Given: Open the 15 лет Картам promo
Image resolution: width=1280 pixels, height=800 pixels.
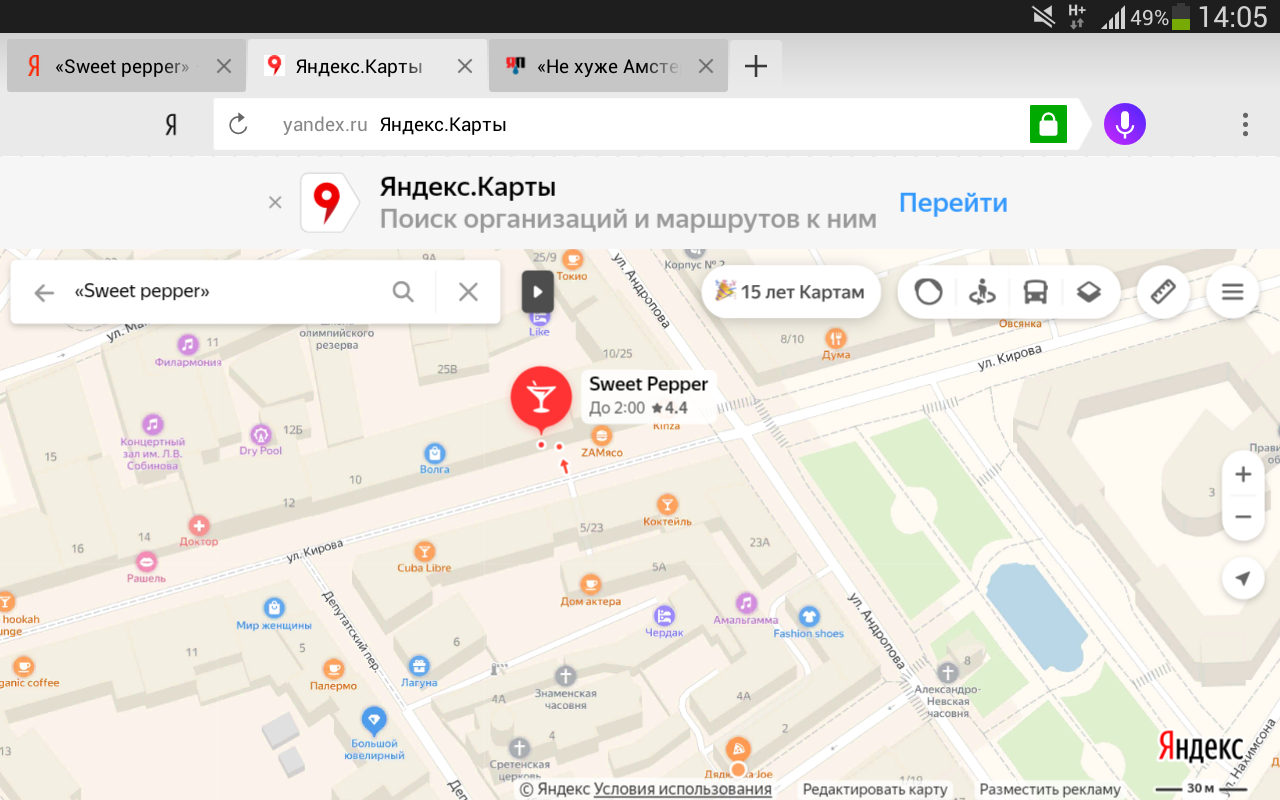Looking at the screenshot, I should click(791, 292).
